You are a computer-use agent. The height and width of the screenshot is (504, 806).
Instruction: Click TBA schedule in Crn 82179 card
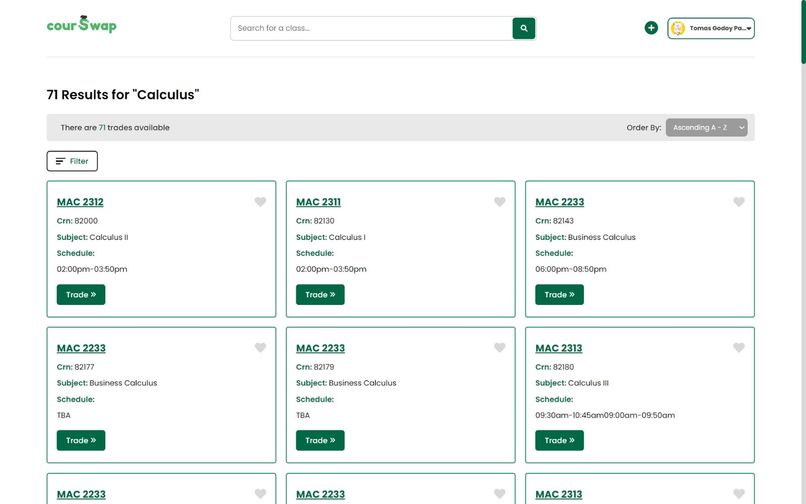[x=303, y=415]
